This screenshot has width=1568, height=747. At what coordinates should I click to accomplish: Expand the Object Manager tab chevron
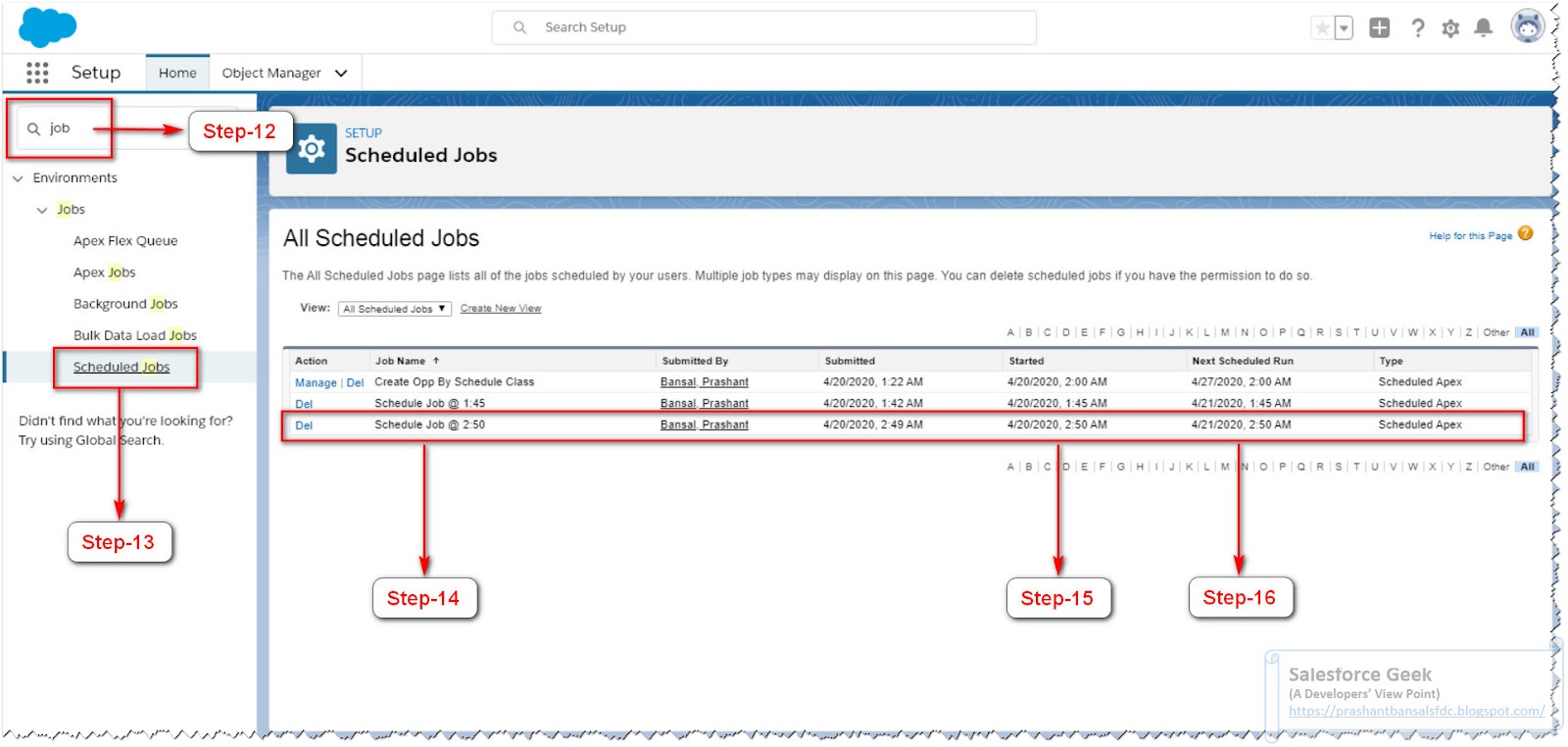341,74
